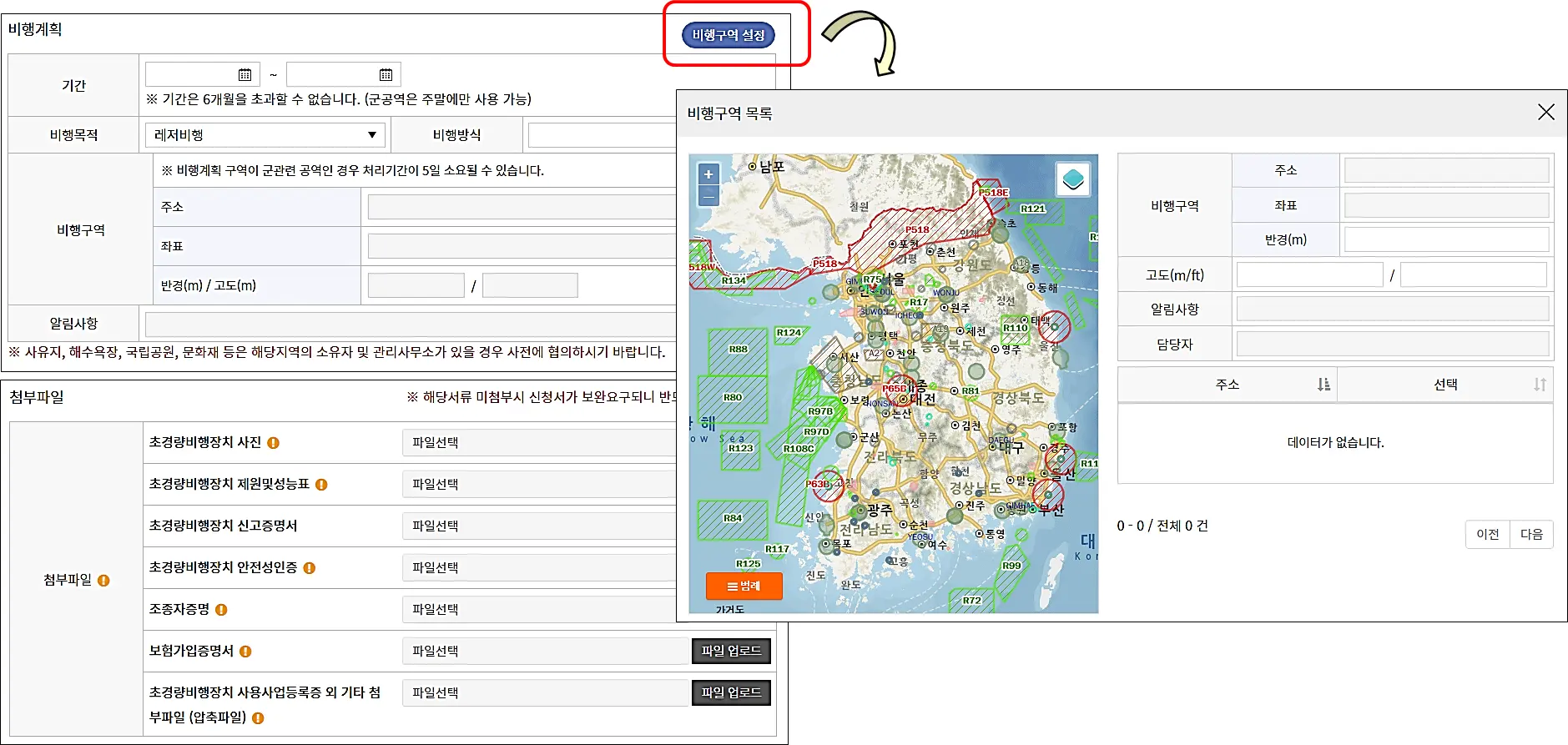Open the end date calendar picker

tap(386, 74)
